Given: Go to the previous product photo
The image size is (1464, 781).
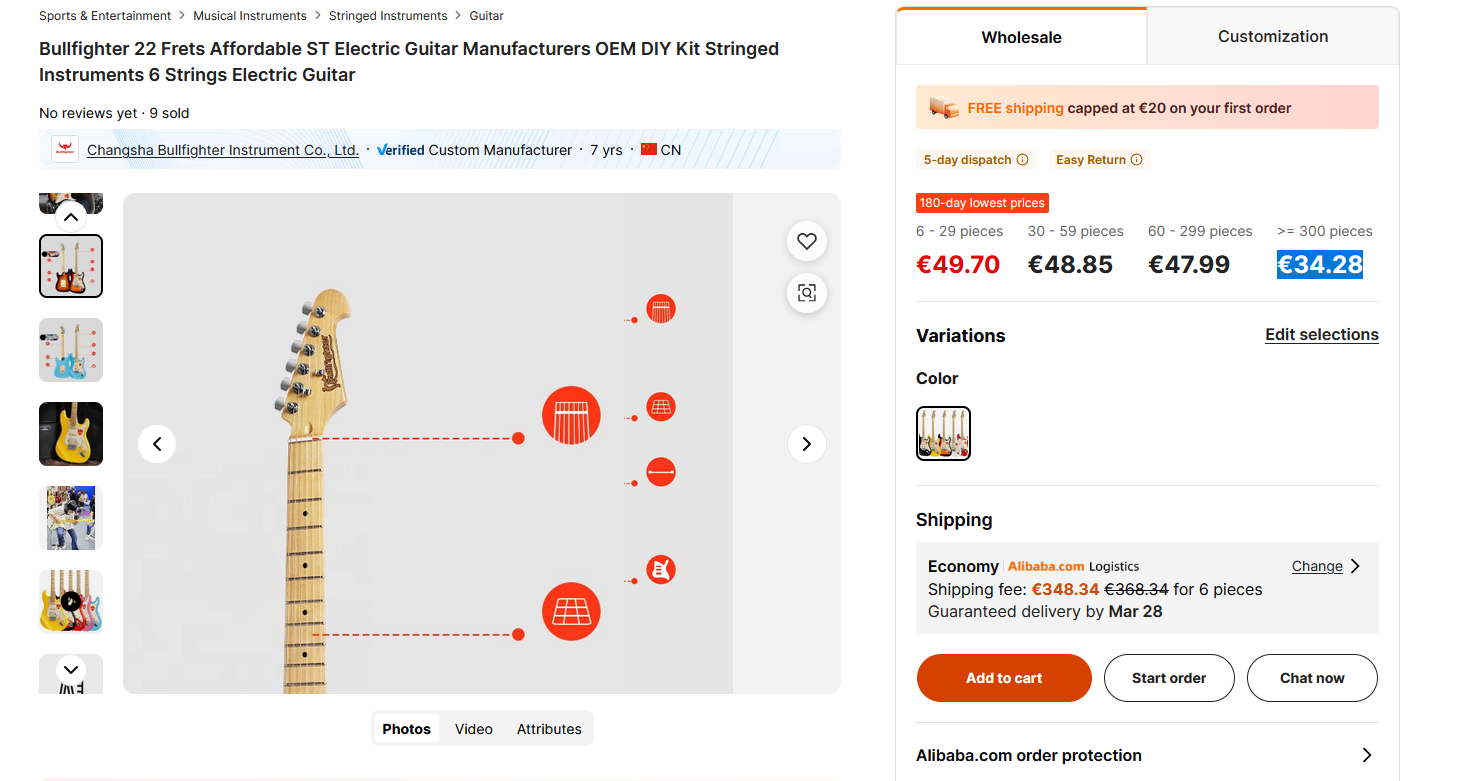Looking at the screenshot, I should [157, 444].
